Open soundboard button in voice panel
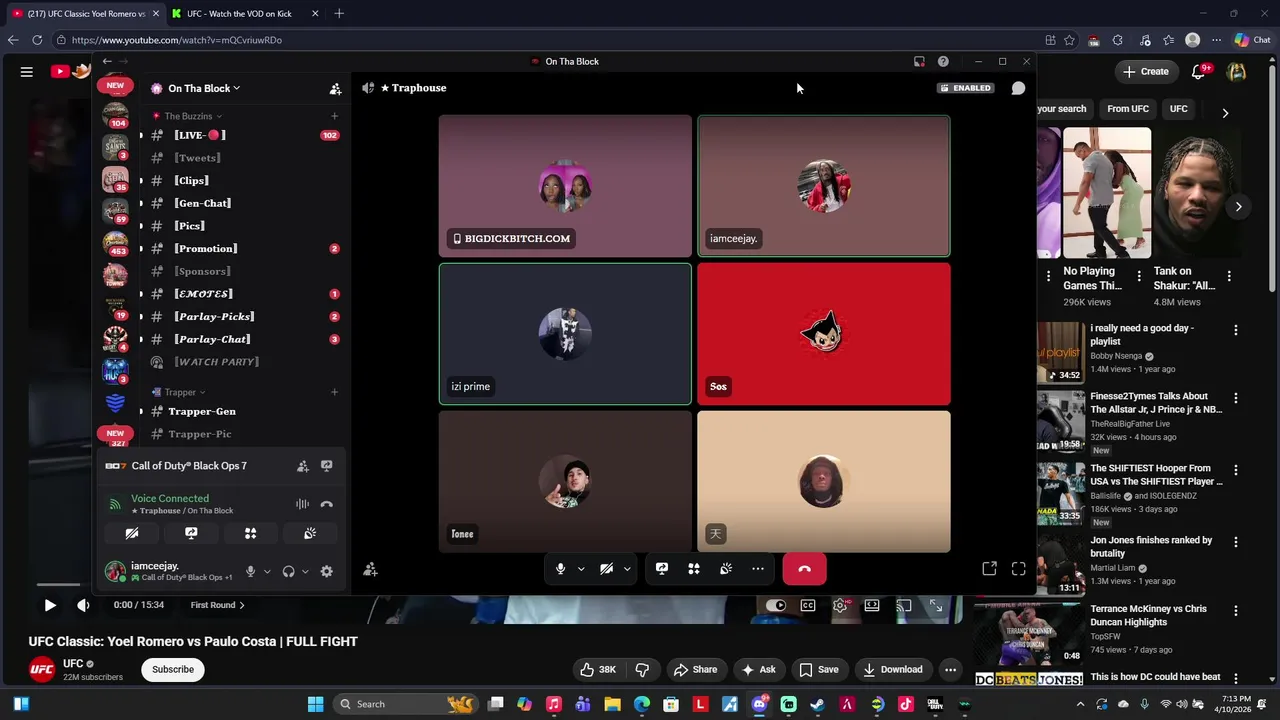Screen dimensions: 1280x720 (310, 533)
